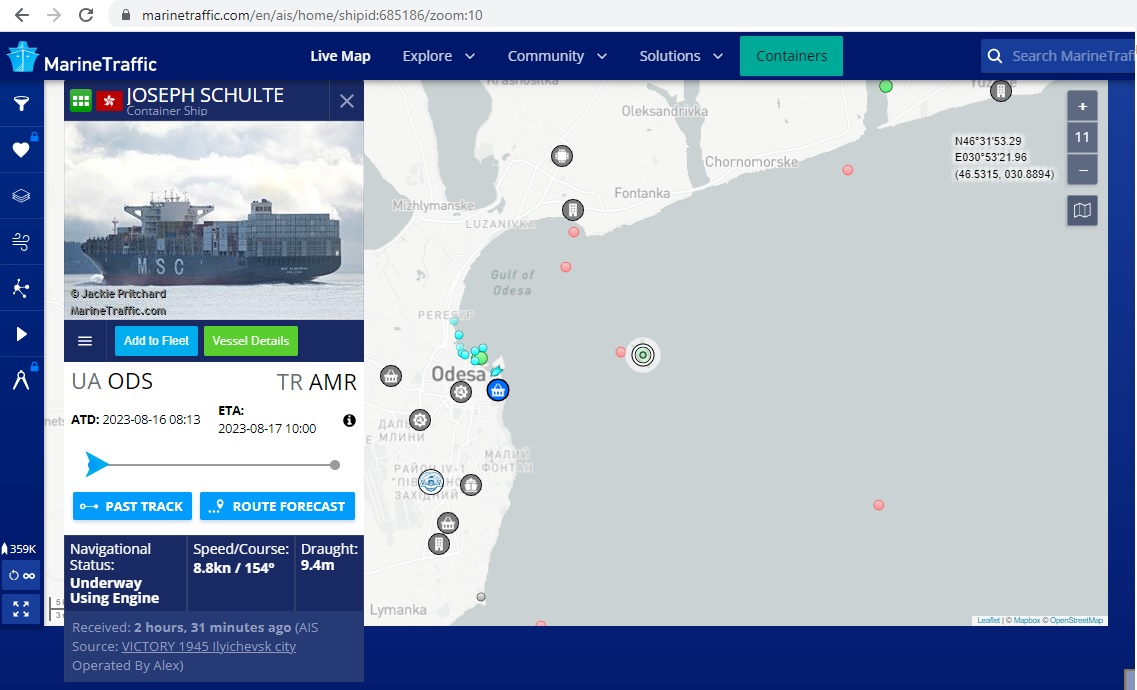Show the weather wind layer icon
1137x690 pixels.
click(21, 242)
